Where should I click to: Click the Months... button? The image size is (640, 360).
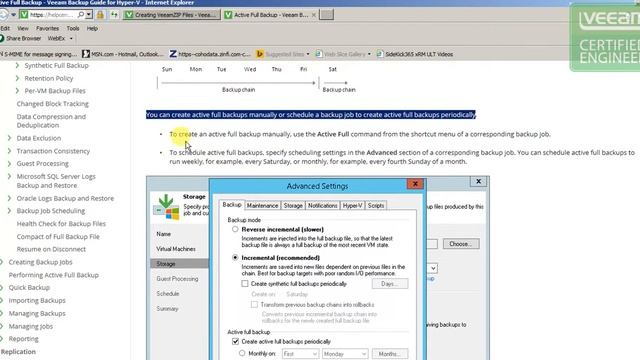coord(390,354)
